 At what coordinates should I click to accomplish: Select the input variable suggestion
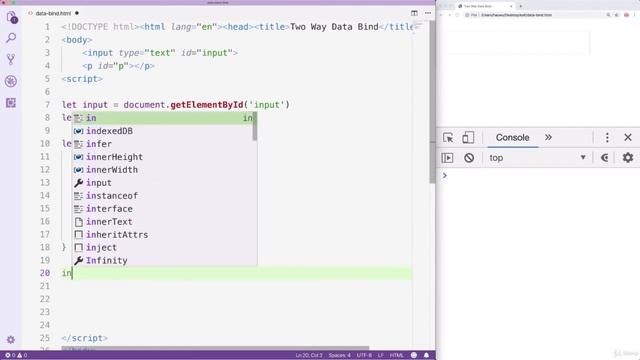(x=164, y=183)
